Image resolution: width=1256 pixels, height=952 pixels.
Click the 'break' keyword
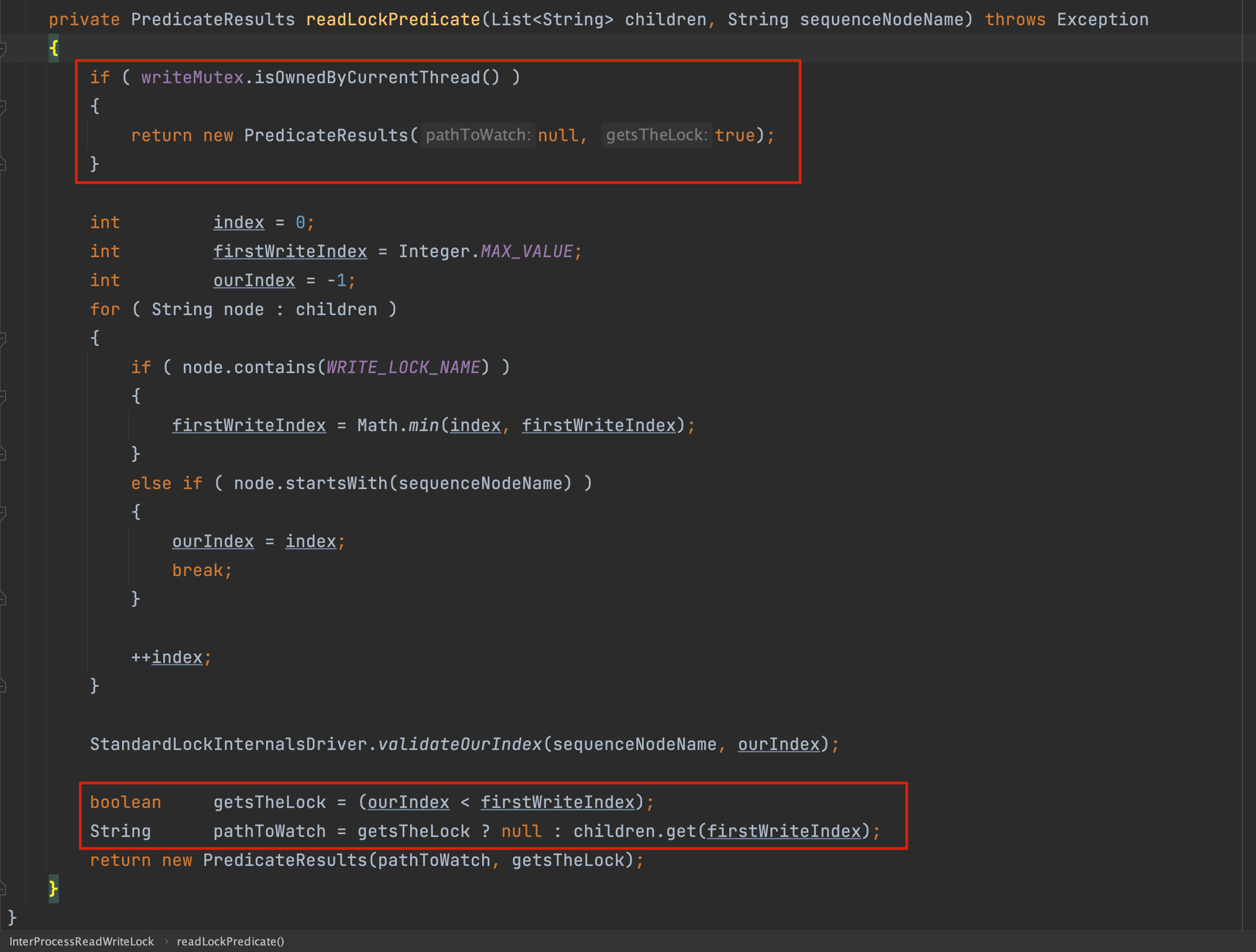point(198,570)
